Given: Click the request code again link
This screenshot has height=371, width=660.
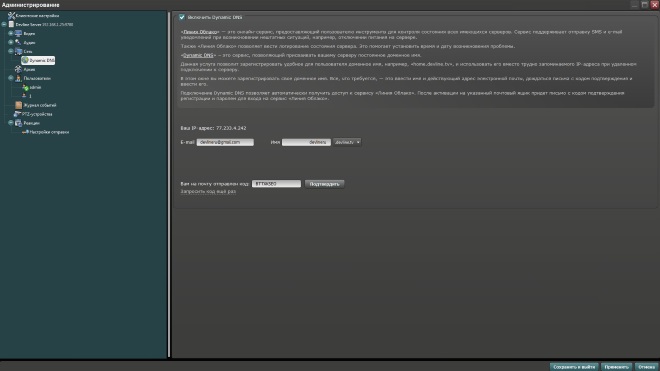Looking at the screenshot, I should (208, 192).
